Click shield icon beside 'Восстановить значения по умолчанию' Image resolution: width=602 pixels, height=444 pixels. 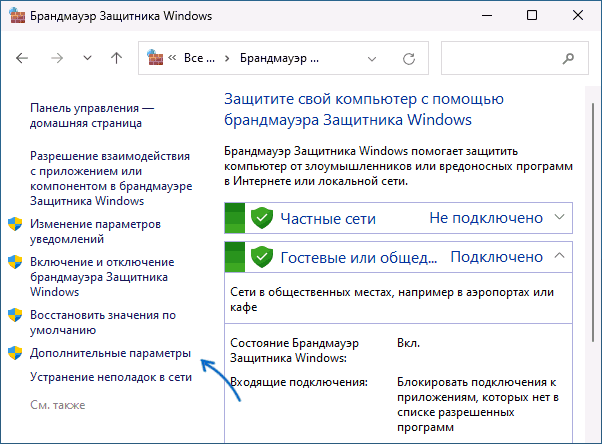coord(15,315)
